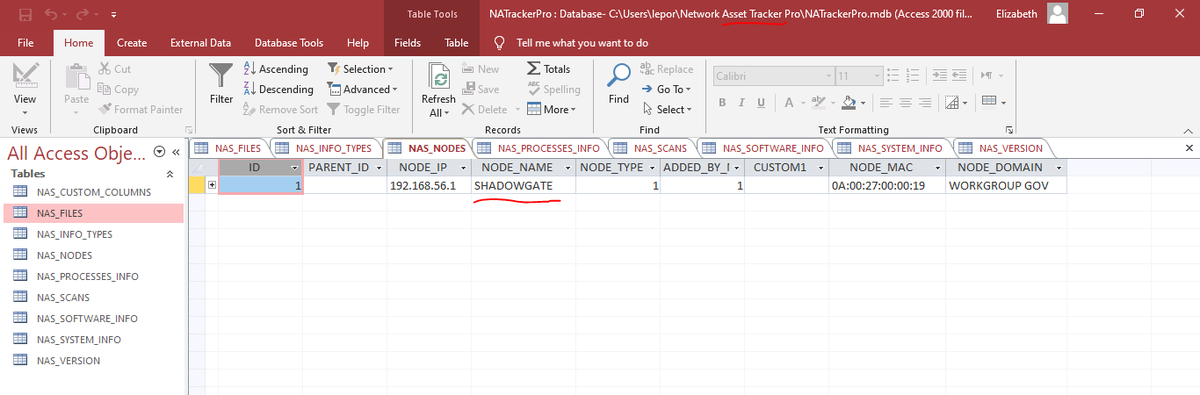1200x395 pixels.
Task: Collapse navigation pane with shutter bar button
Action: click(x=176, y=152)
